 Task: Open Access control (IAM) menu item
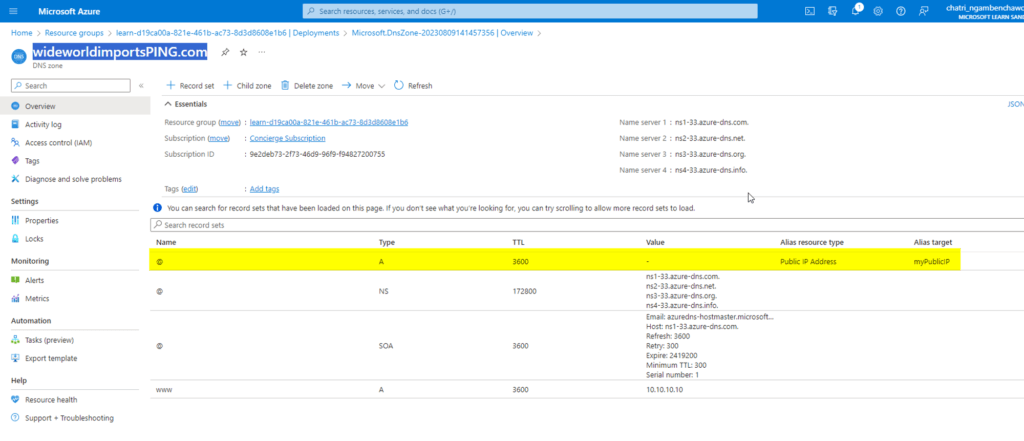(x=61, y=142)
